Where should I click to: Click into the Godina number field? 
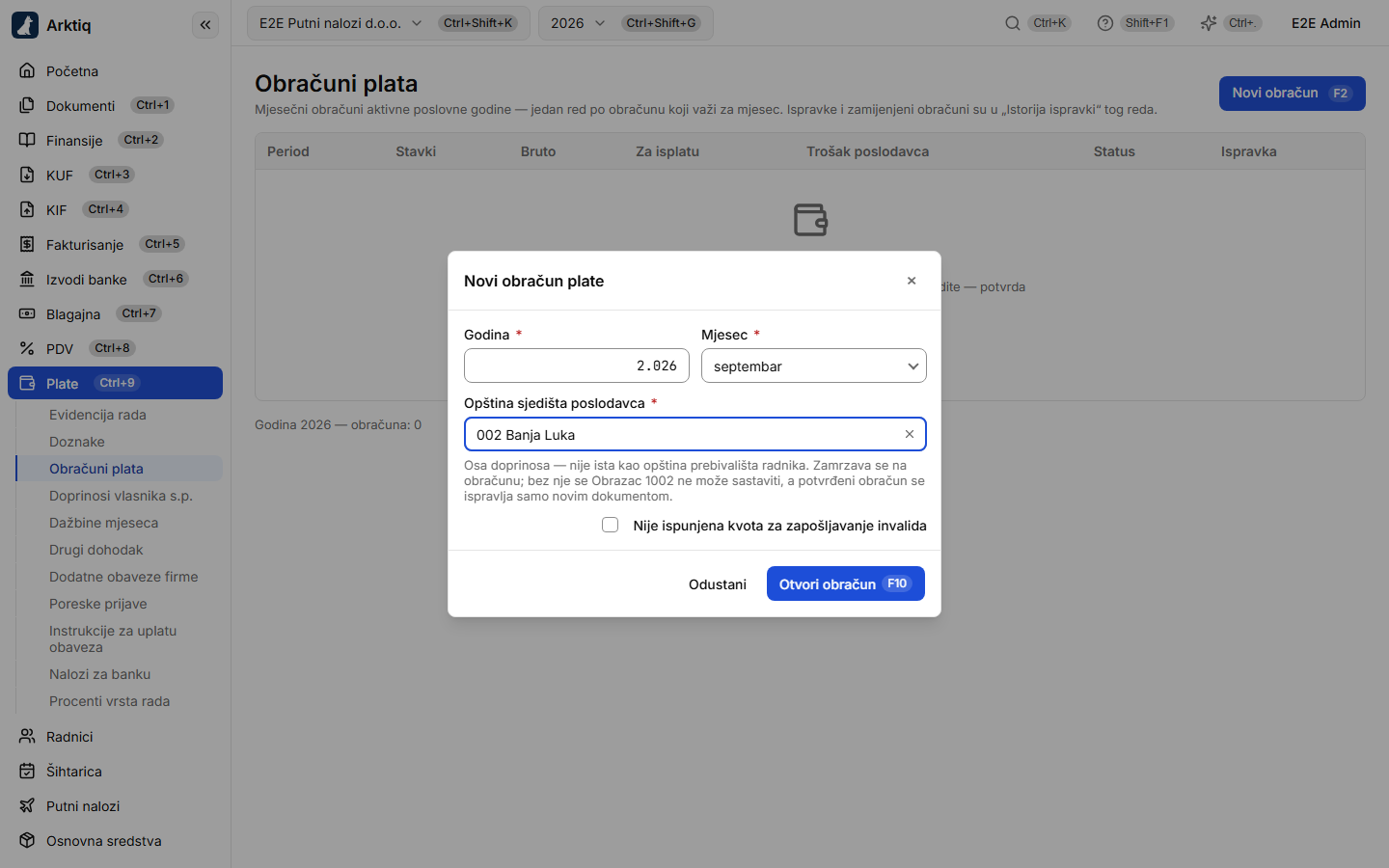point(576,366)
